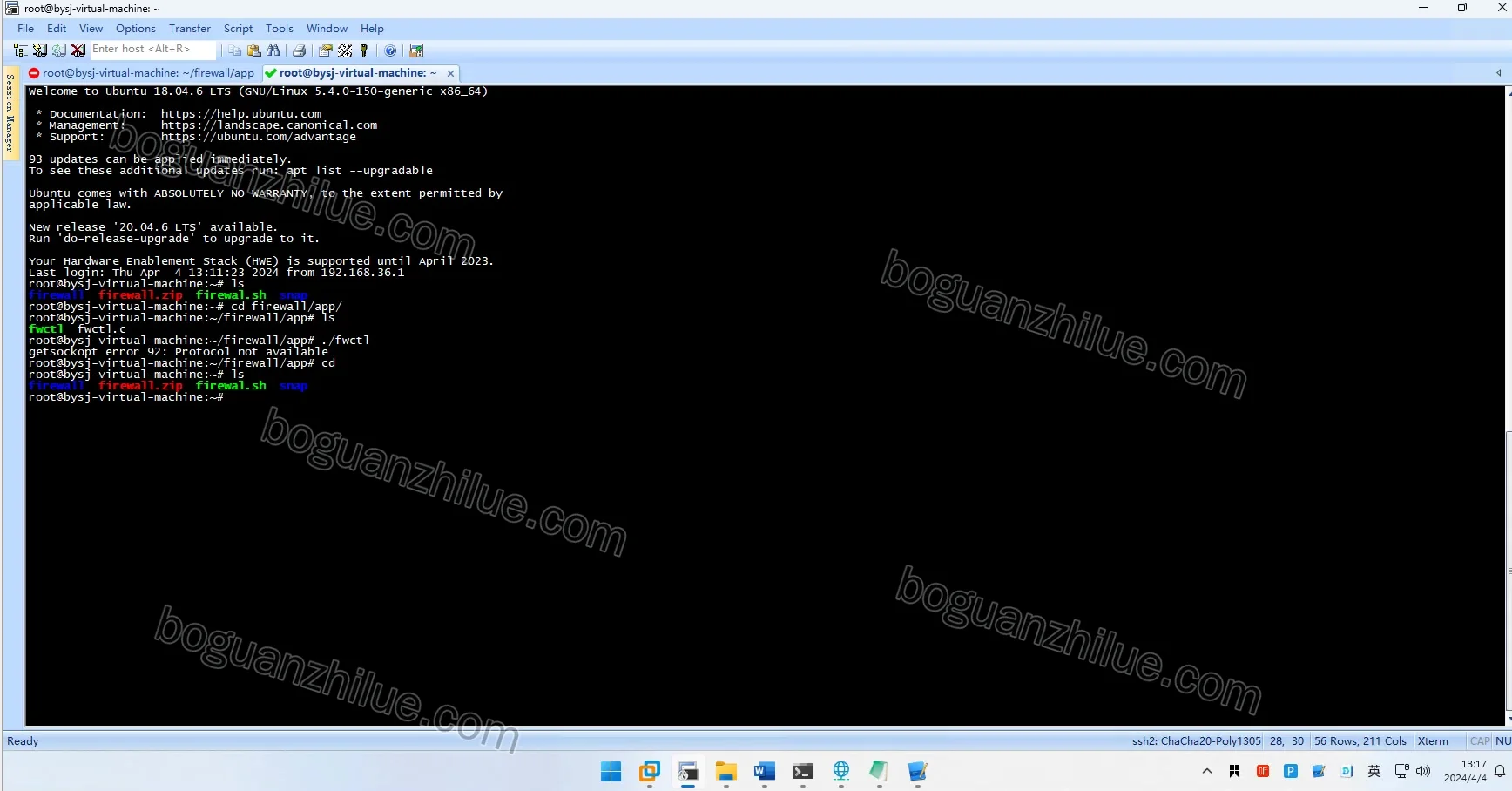Open the Session Manager toolbar icon
The height and width of the screenshot is (791, 1512).
click(20, 51)
